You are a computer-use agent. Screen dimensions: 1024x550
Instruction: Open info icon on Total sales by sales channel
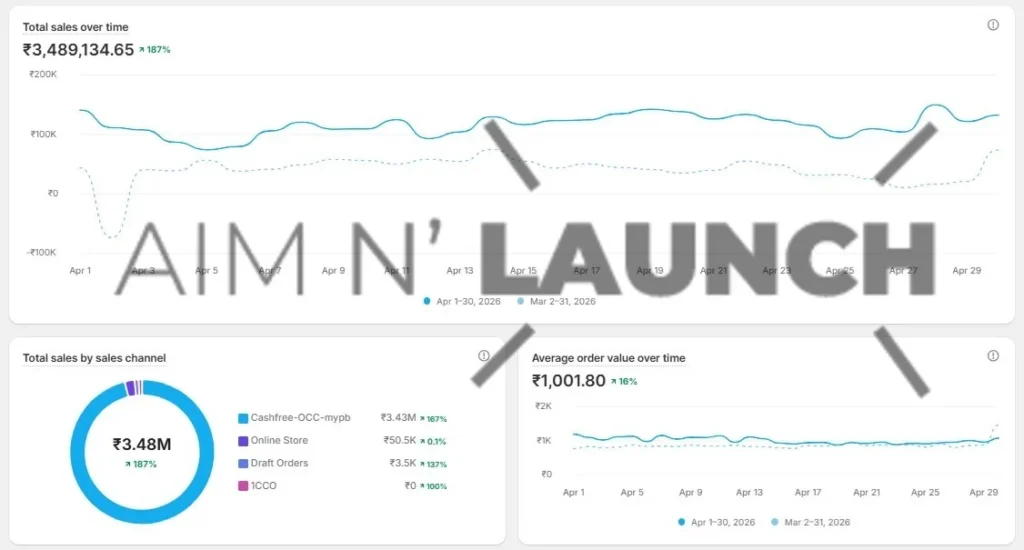point(483,355)
